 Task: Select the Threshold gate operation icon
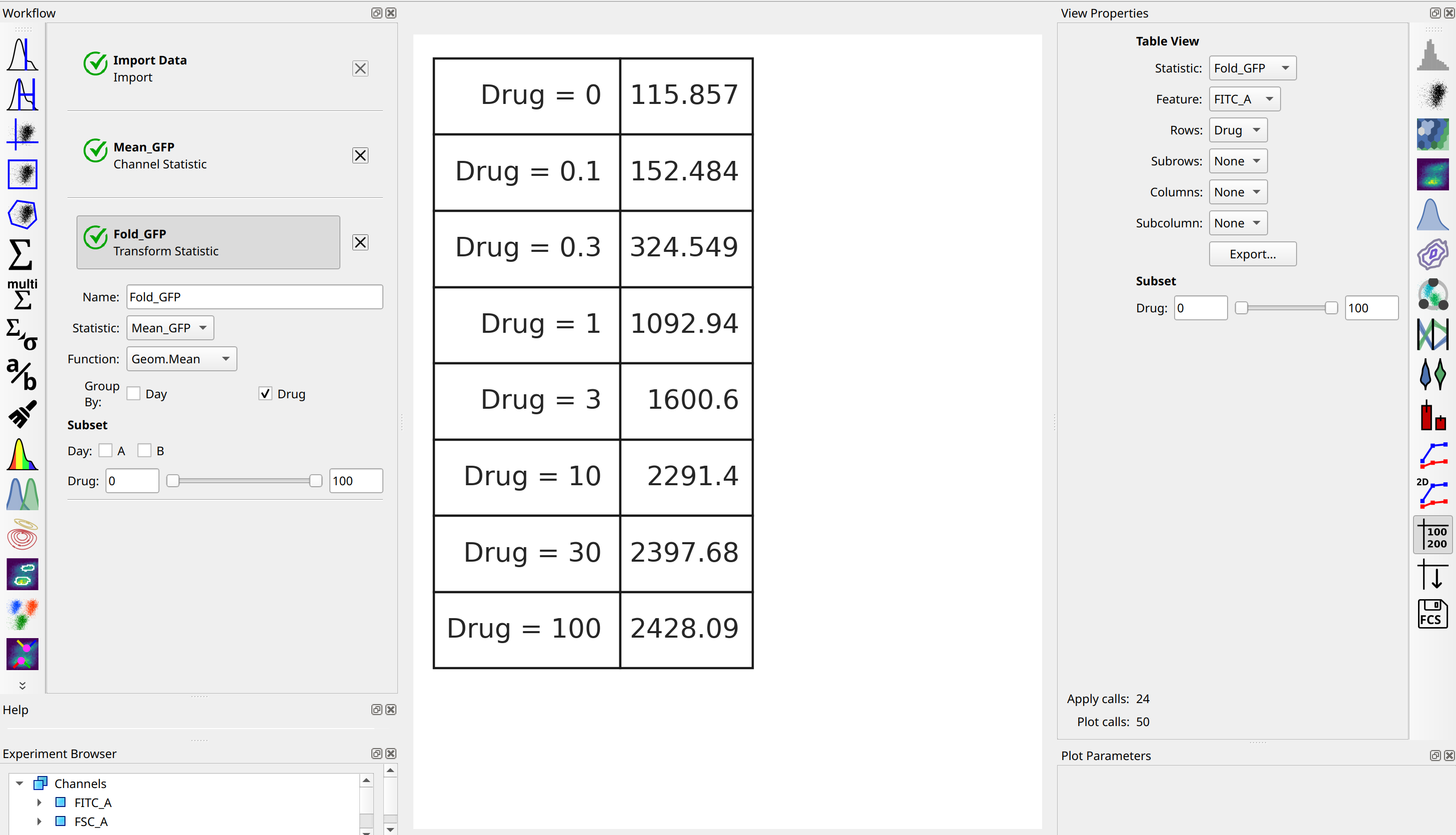[x=22, y=54]
